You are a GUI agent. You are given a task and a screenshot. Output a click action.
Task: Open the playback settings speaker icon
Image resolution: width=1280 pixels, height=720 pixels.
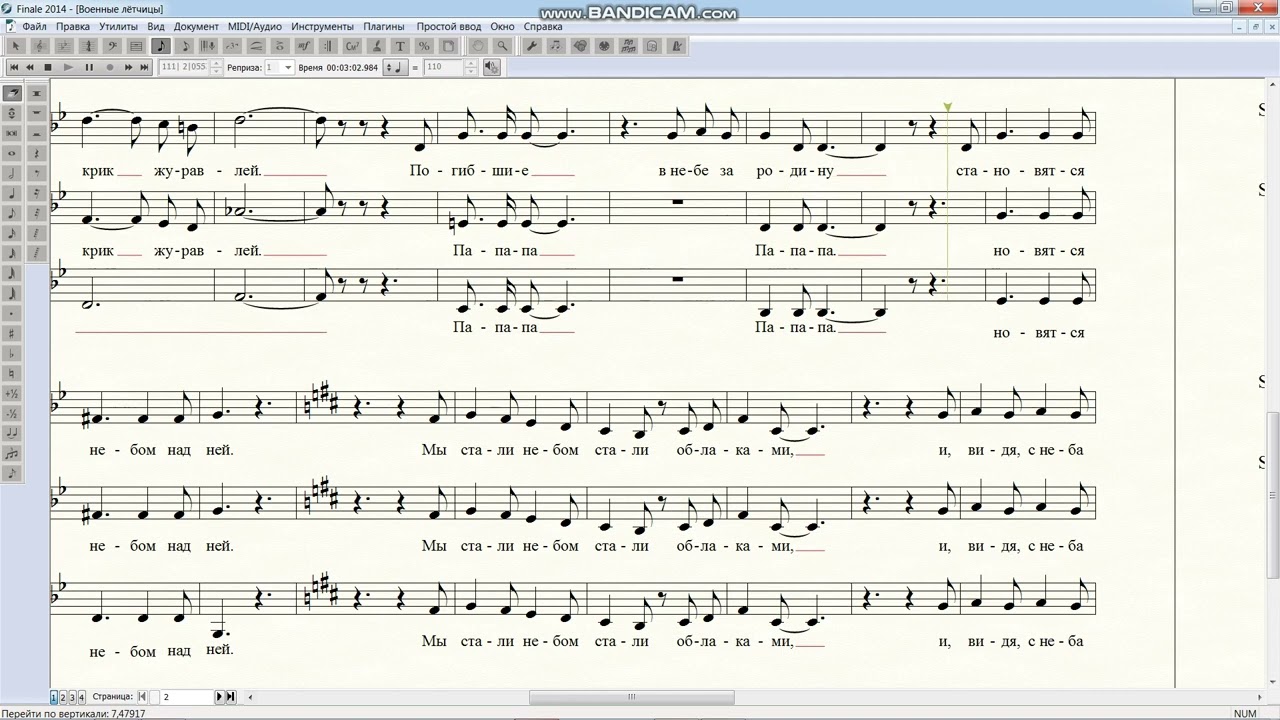click(491, 67)
